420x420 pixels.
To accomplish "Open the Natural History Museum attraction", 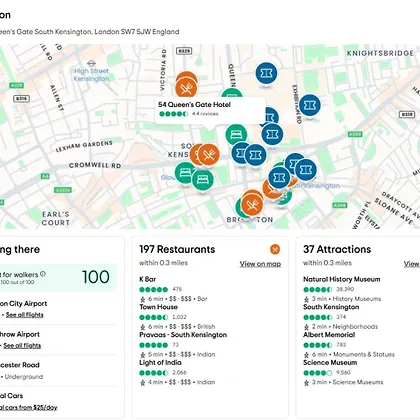I will click(x=342, y=279).
